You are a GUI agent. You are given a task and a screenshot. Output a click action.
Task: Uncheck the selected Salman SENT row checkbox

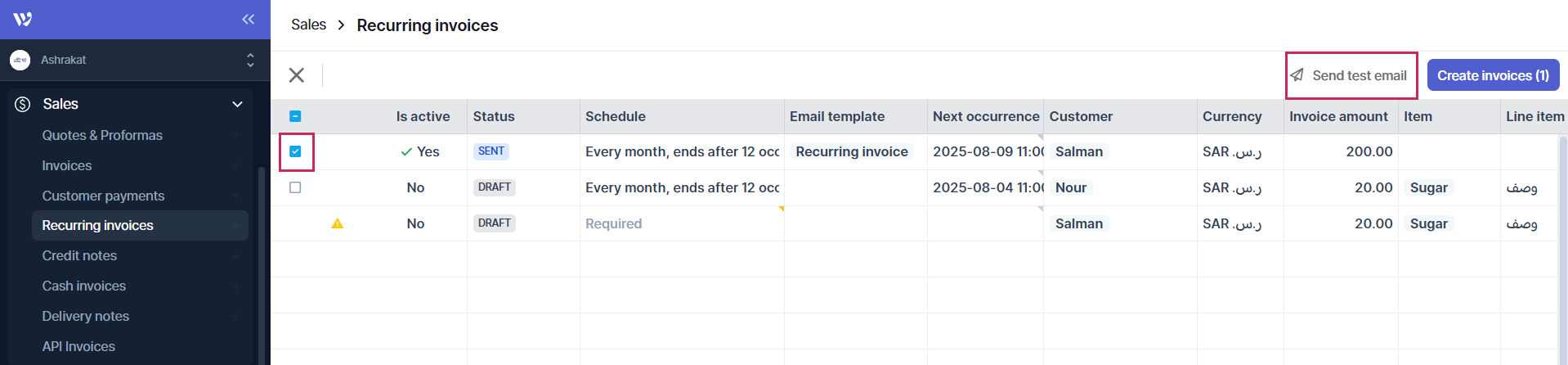click(x=296, y=151)
